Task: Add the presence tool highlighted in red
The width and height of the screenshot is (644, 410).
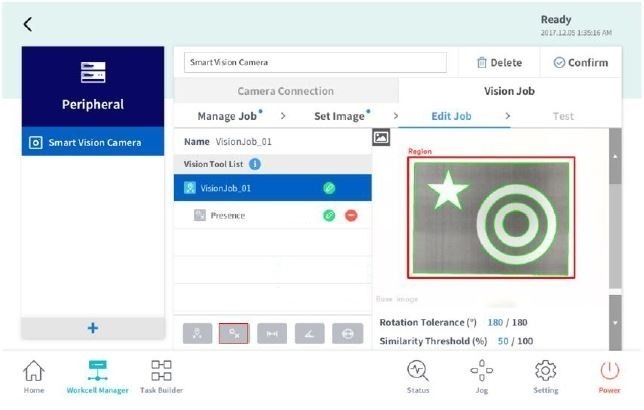Action: click(234, 333)
